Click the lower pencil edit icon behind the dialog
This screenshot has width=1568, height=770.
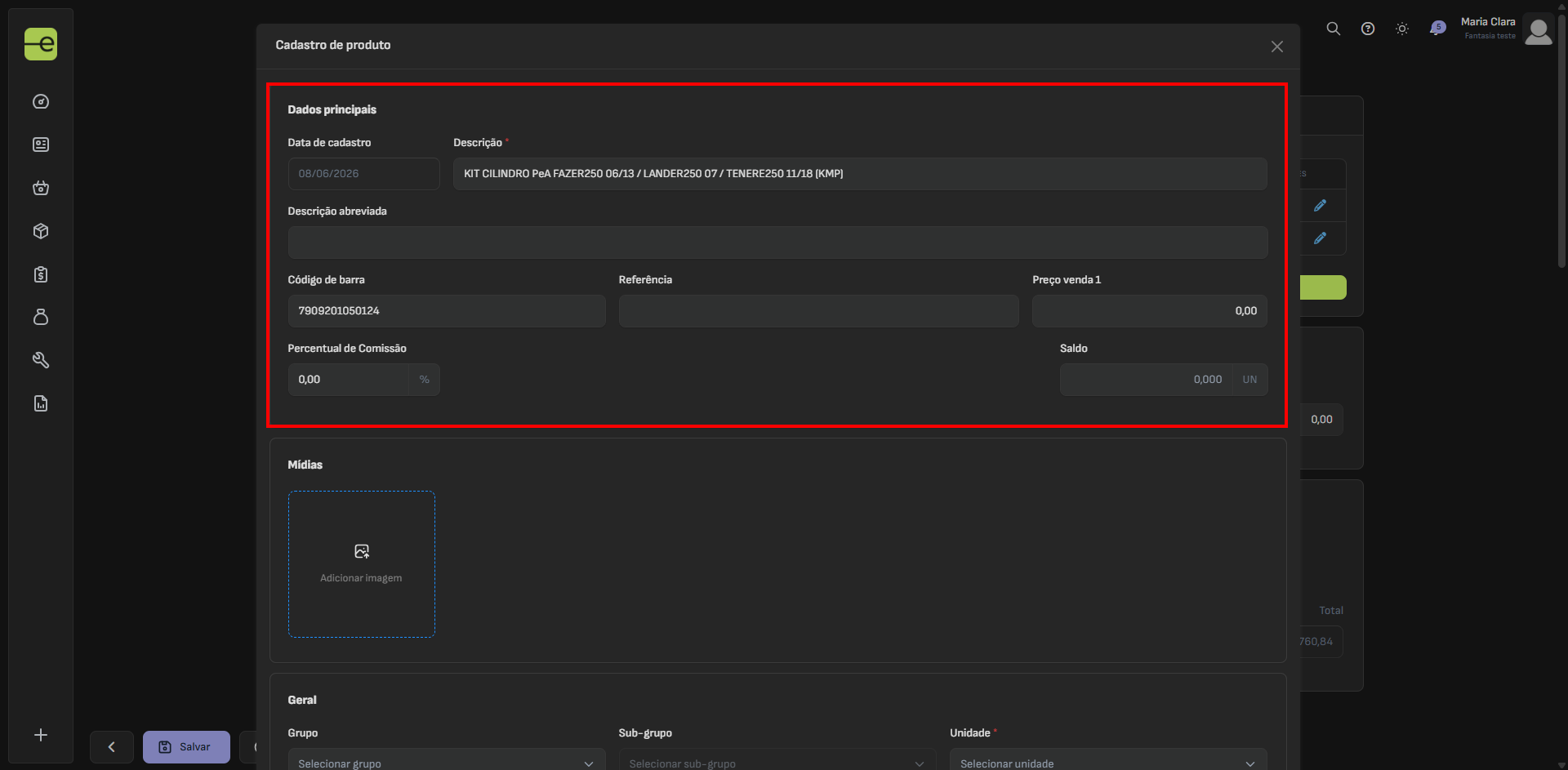pyautogui.click(x=1320, y=238)
